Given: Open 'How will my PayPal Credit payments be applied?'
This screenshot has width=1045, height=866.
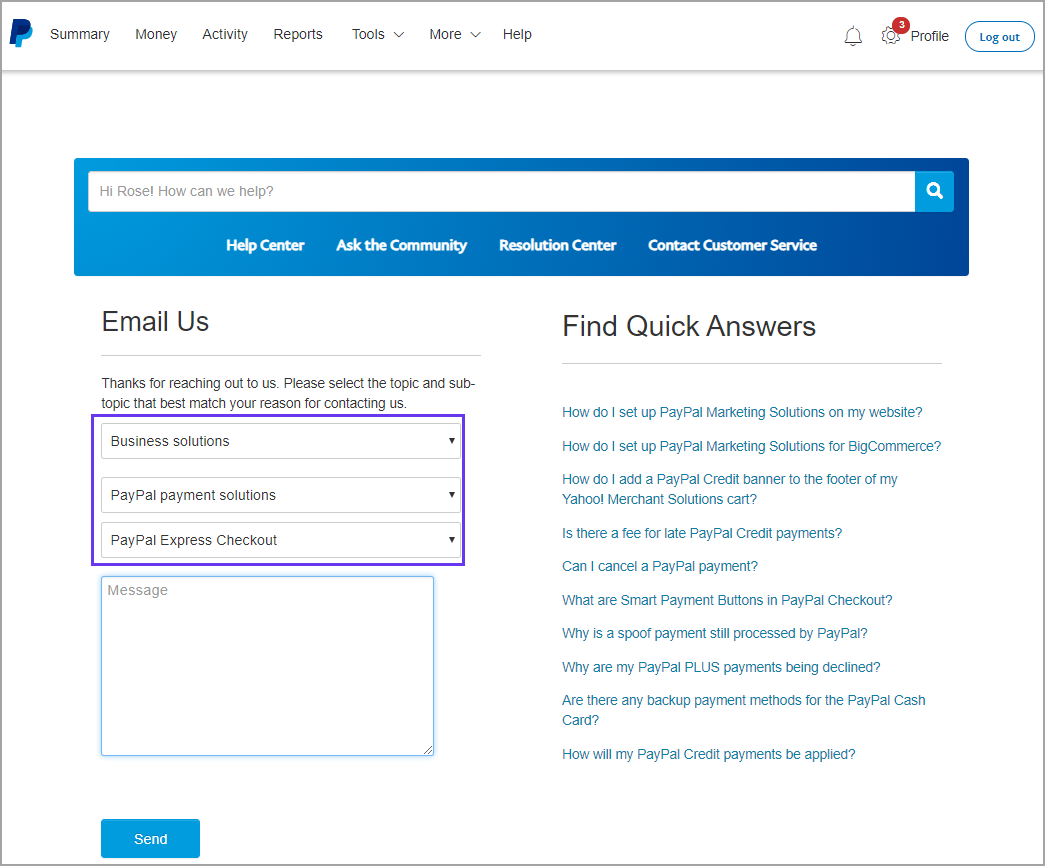Looking at the screenshot, I should pos(708,754).
